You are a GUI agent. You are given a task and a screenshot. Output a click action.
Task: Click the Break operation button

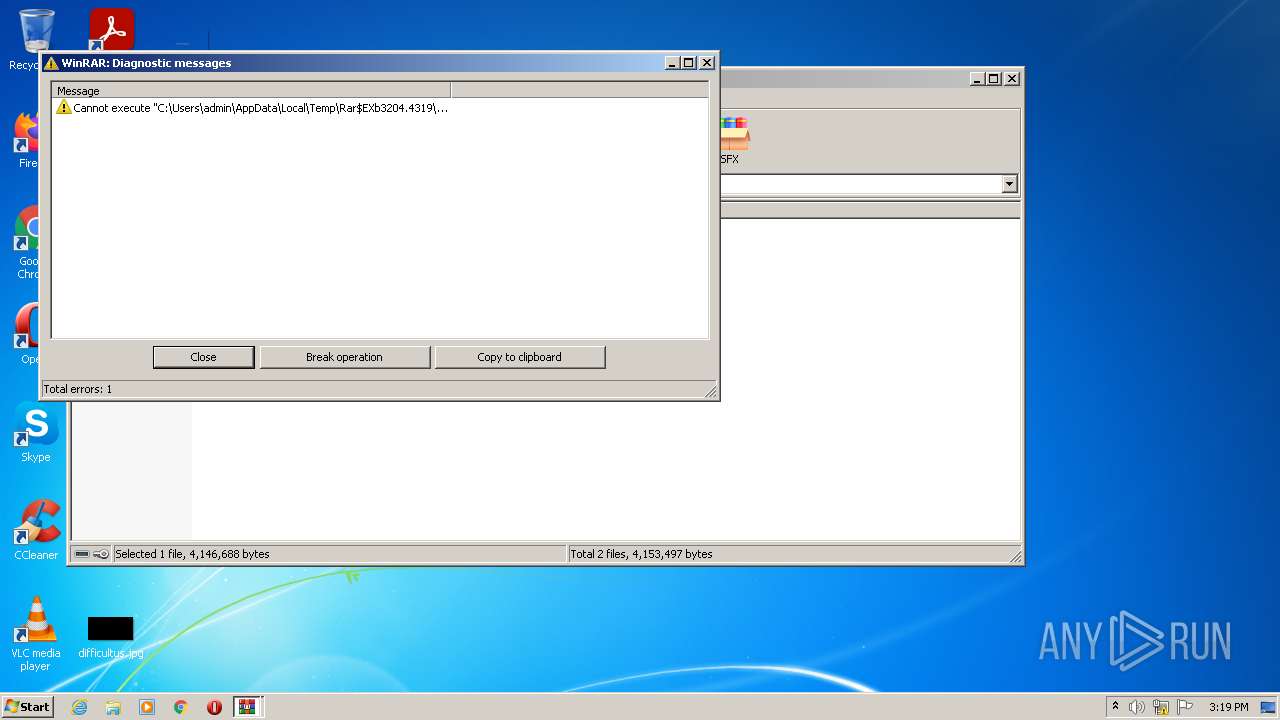point(344,357)
